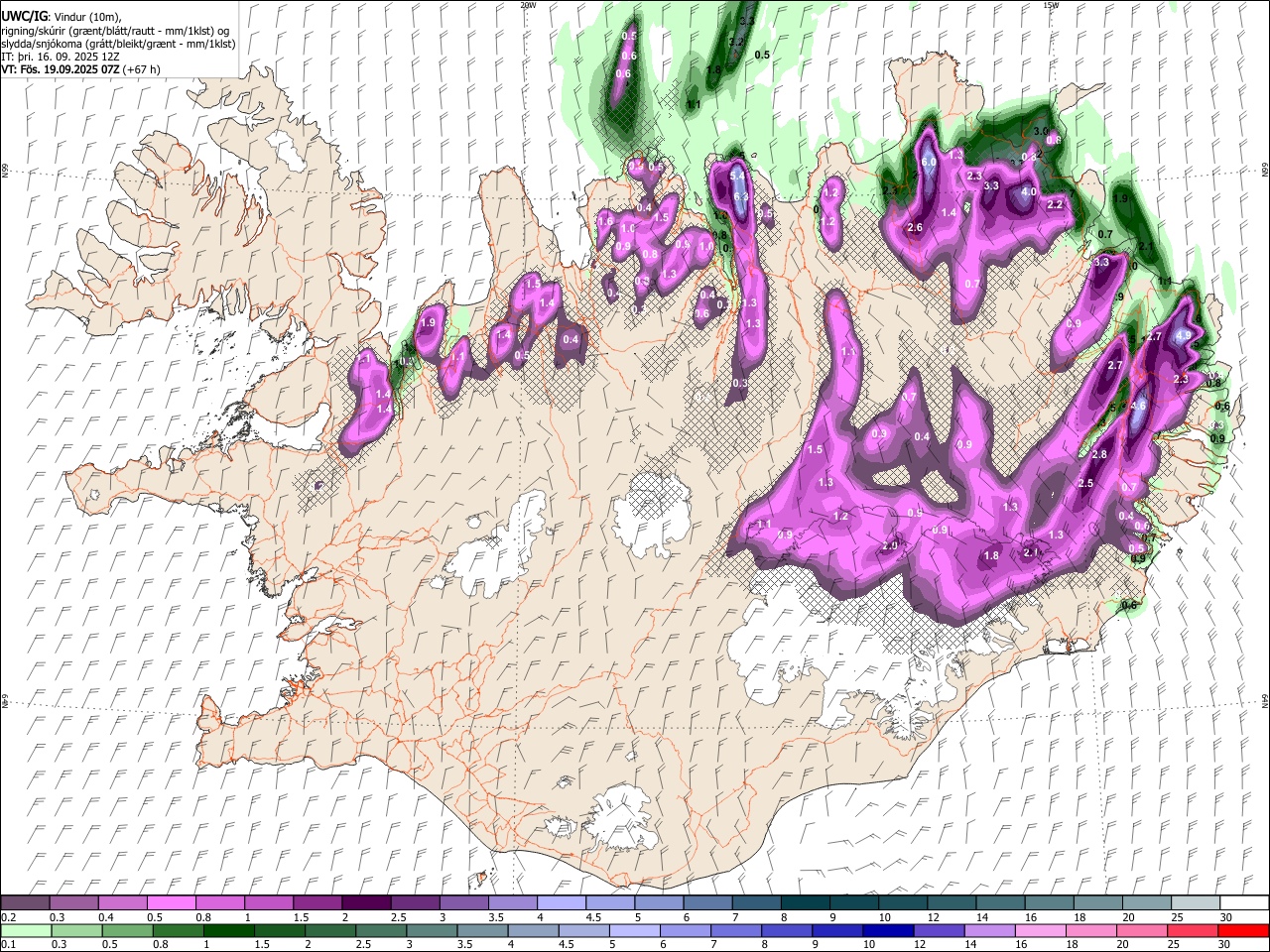Select the '2.2' precipitation value in the northeast
This screenshot has width=1270, height=952.
[1056, 204]
